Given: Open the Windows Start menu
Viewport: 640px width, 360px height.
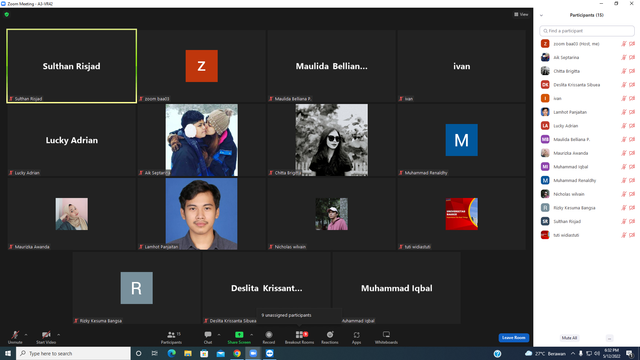Looking at the screenshot, I should (8, 353).
